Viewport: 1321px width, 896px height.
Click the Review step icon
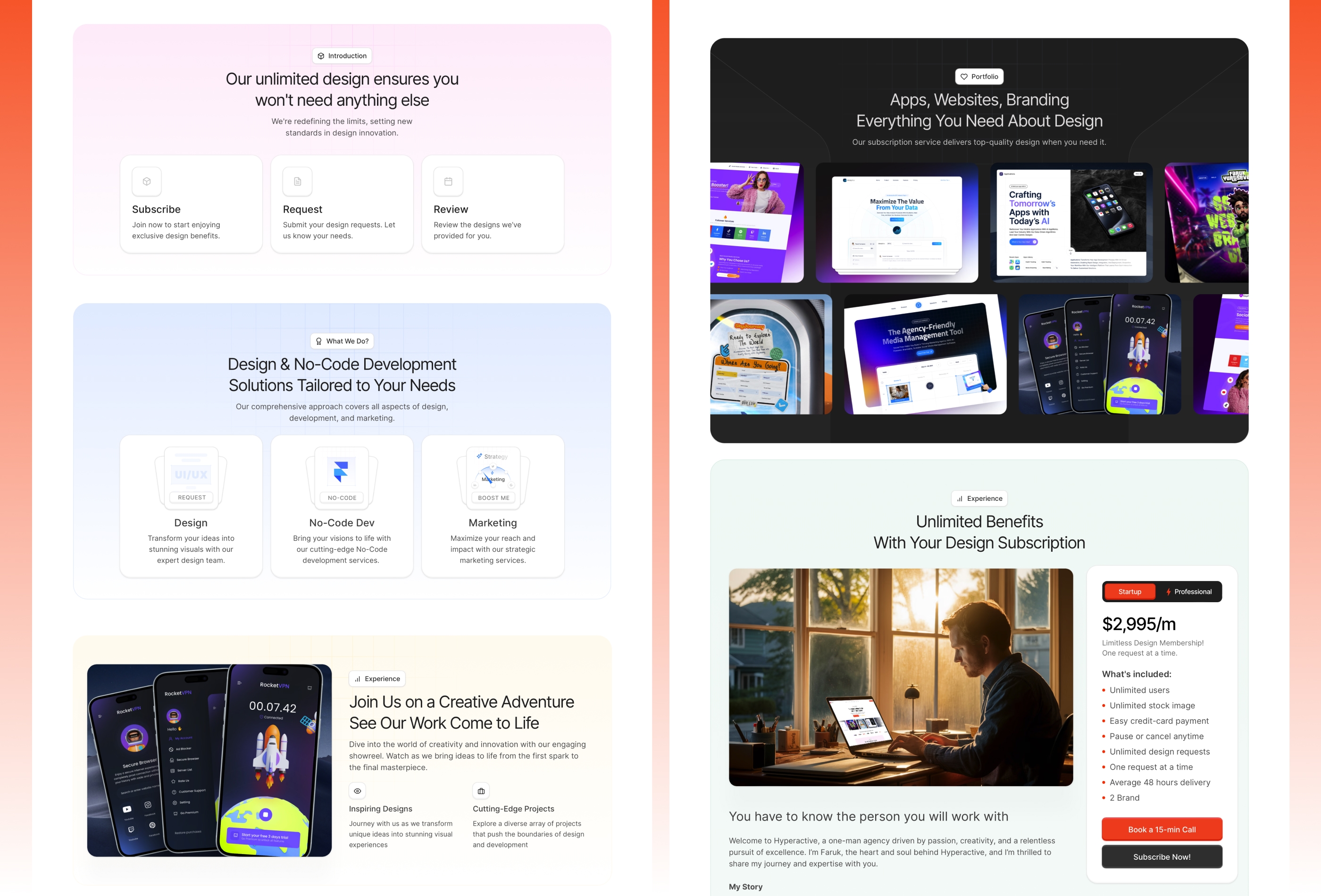tap(448, 181)
